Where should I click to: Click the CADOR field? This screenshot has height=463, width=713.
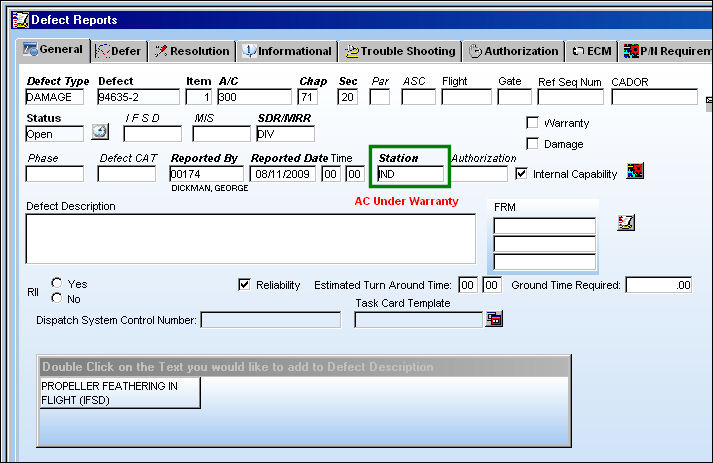click(654, 97)
